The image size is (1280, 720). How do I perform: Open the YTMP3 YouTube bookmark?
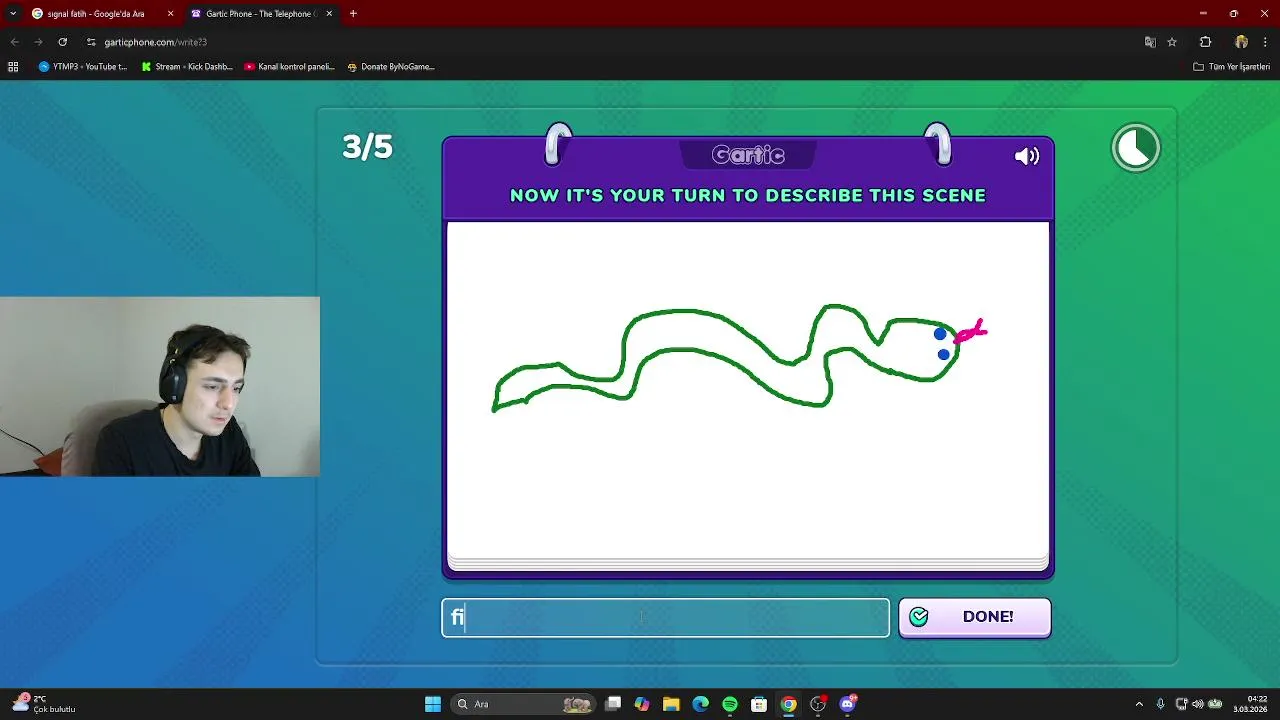pyautogui.click(x=83, y=67)
